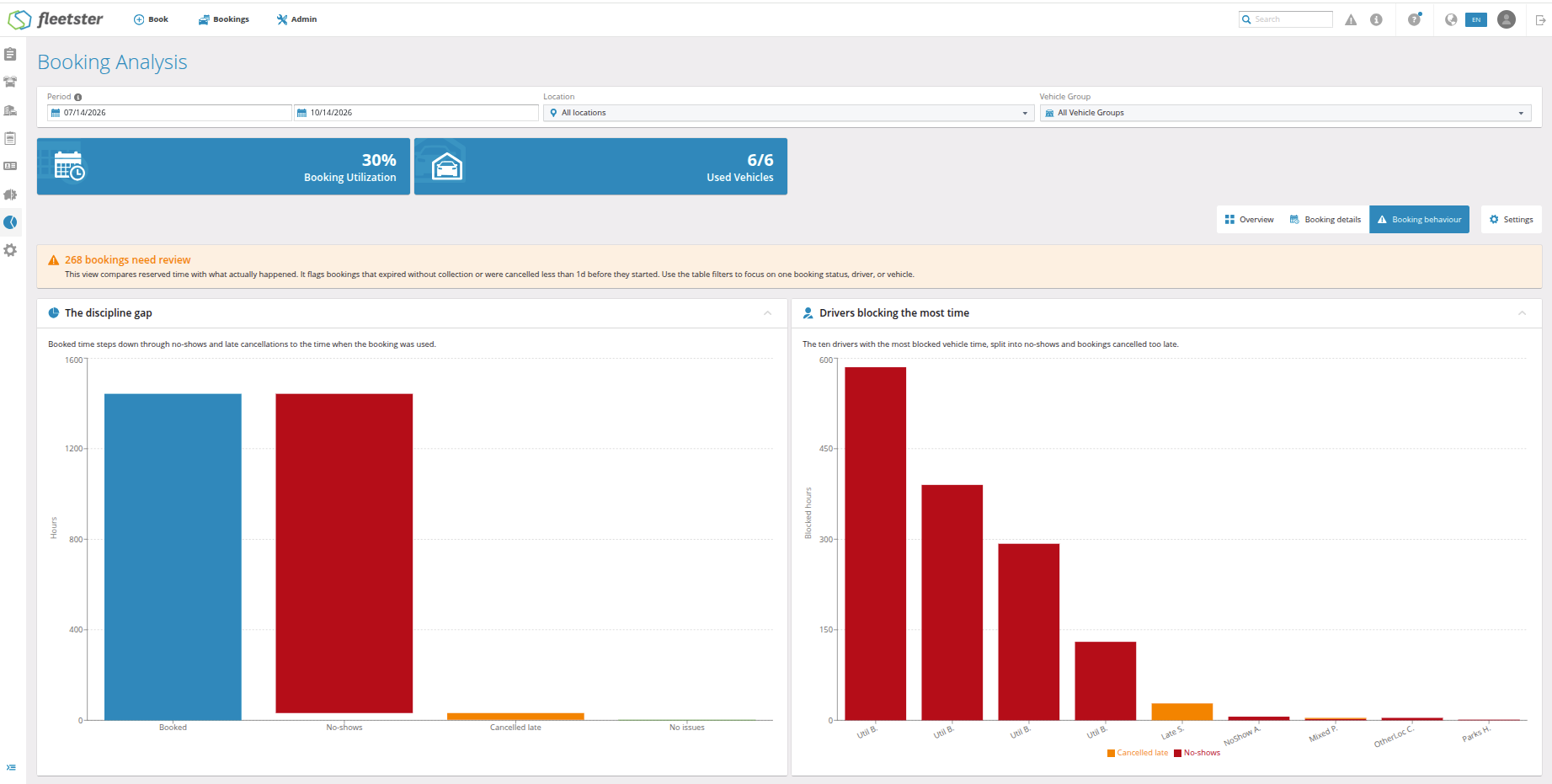1552x784 pixels.
Task: Select the Booking behaviour tab
Action: tap(1419, 220)
